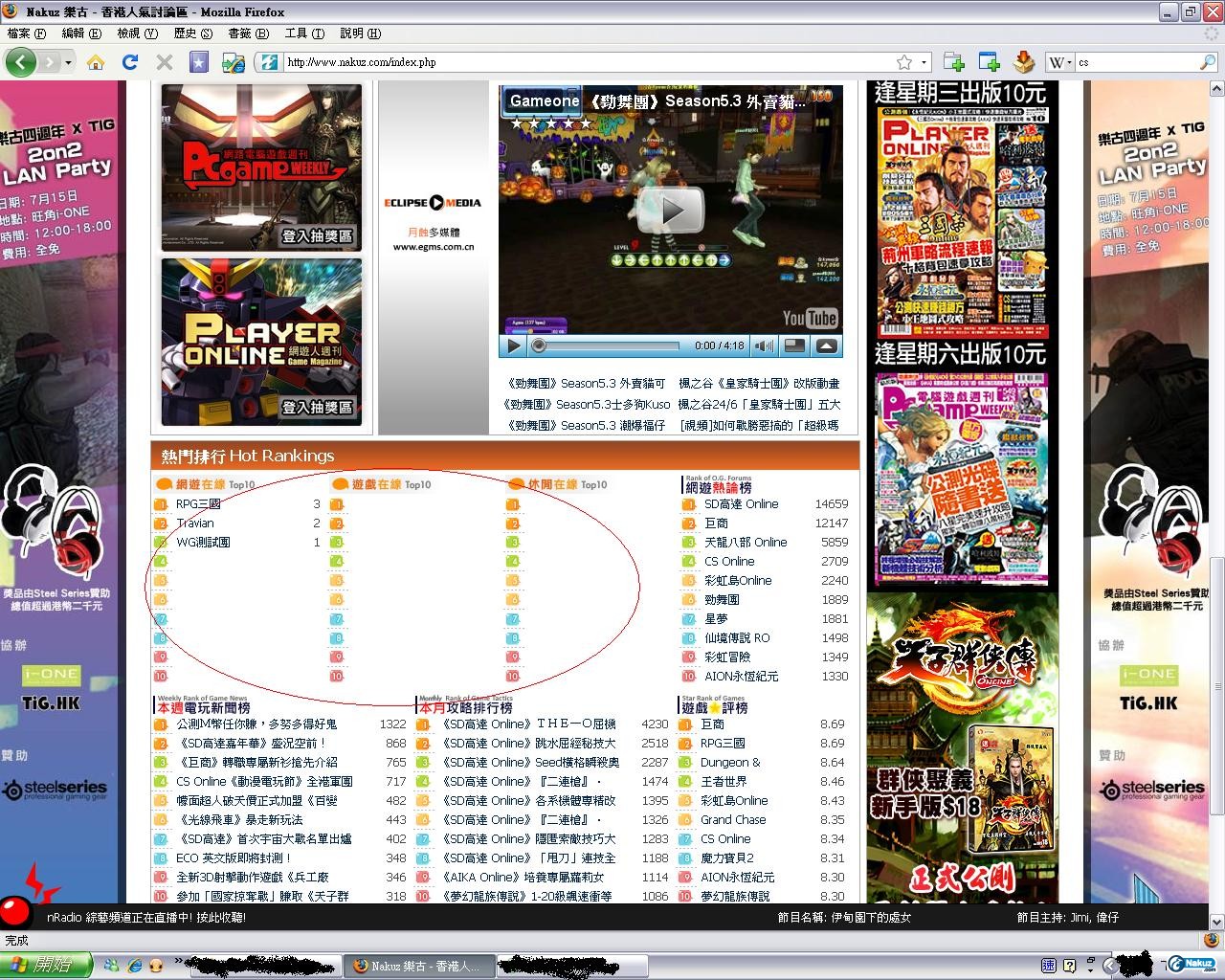The image size is (1225, 980).
Task: Open Grand Chase in the game ratings
Action: pyautogui.click(x=733, y=820)
